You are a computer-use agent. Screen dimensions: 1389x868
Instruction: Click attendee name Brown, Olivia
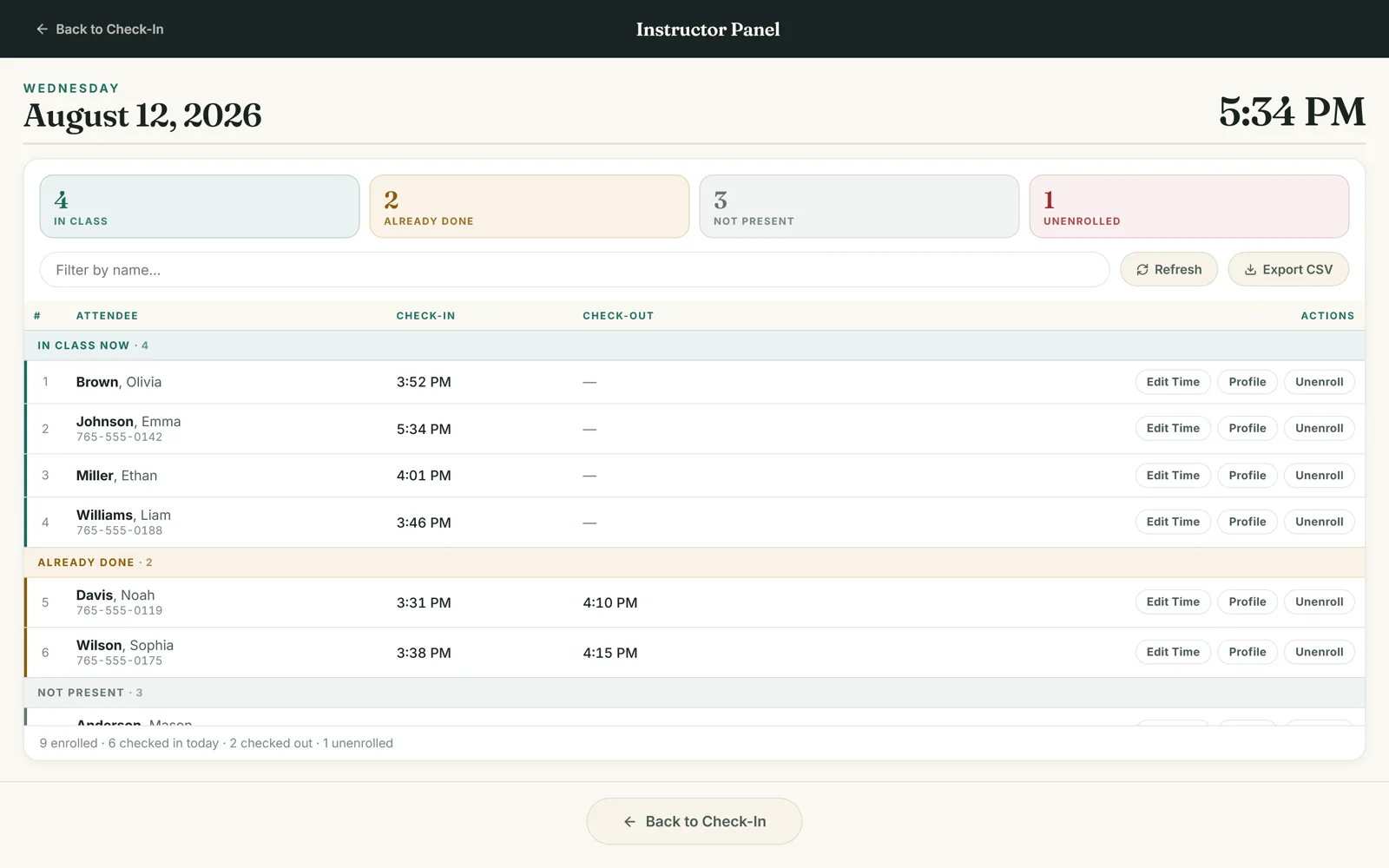[x=119, y=382]
